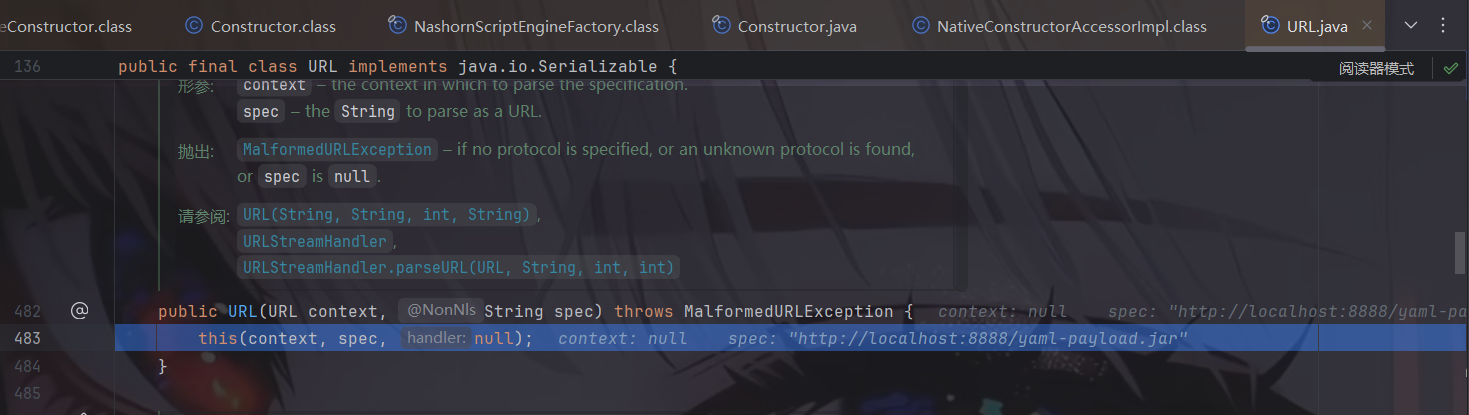This screenshot has height=415, width=1469.
Task: Click line number 483 in the gutter
Action: 28,339
